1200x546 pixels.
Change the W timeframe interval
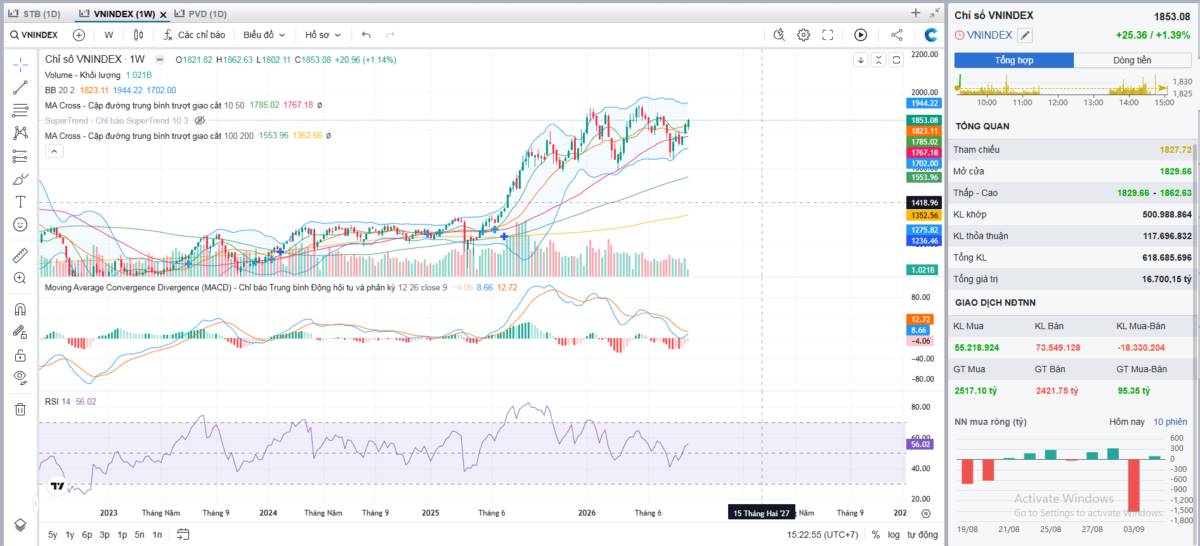pyautogui.click(x=108, y=34)
